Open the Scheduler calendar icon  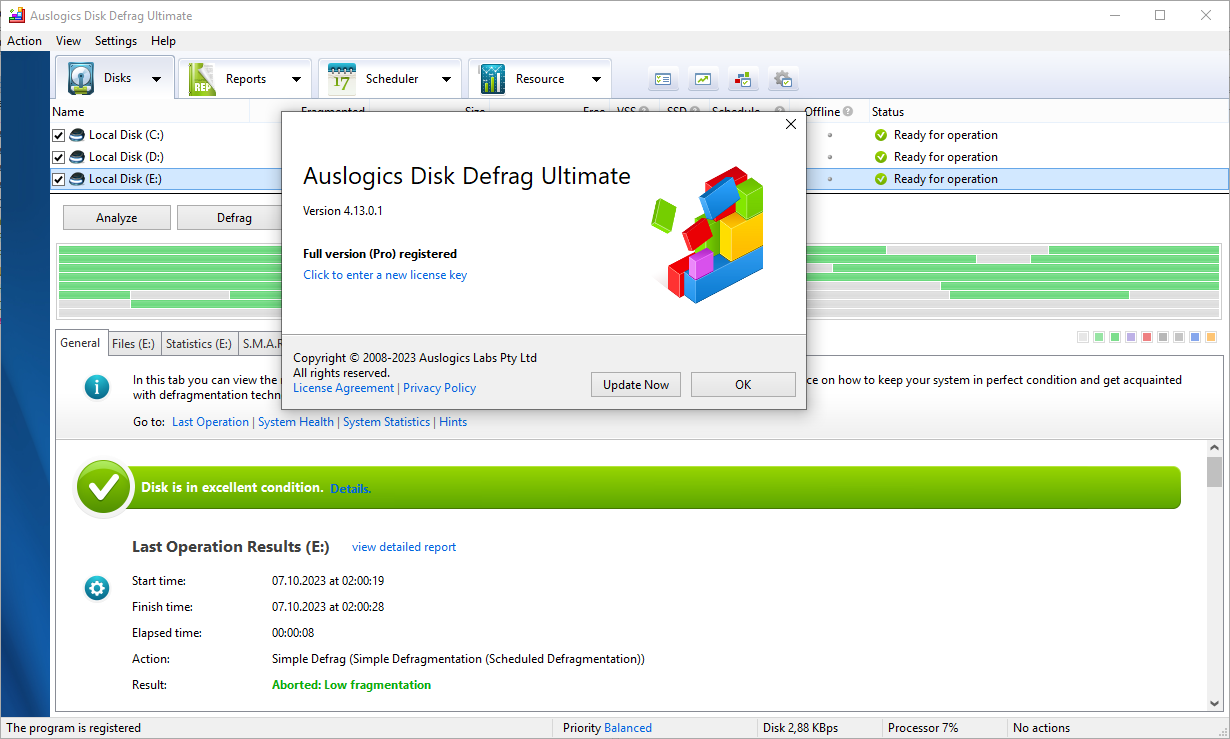point(342,79)
